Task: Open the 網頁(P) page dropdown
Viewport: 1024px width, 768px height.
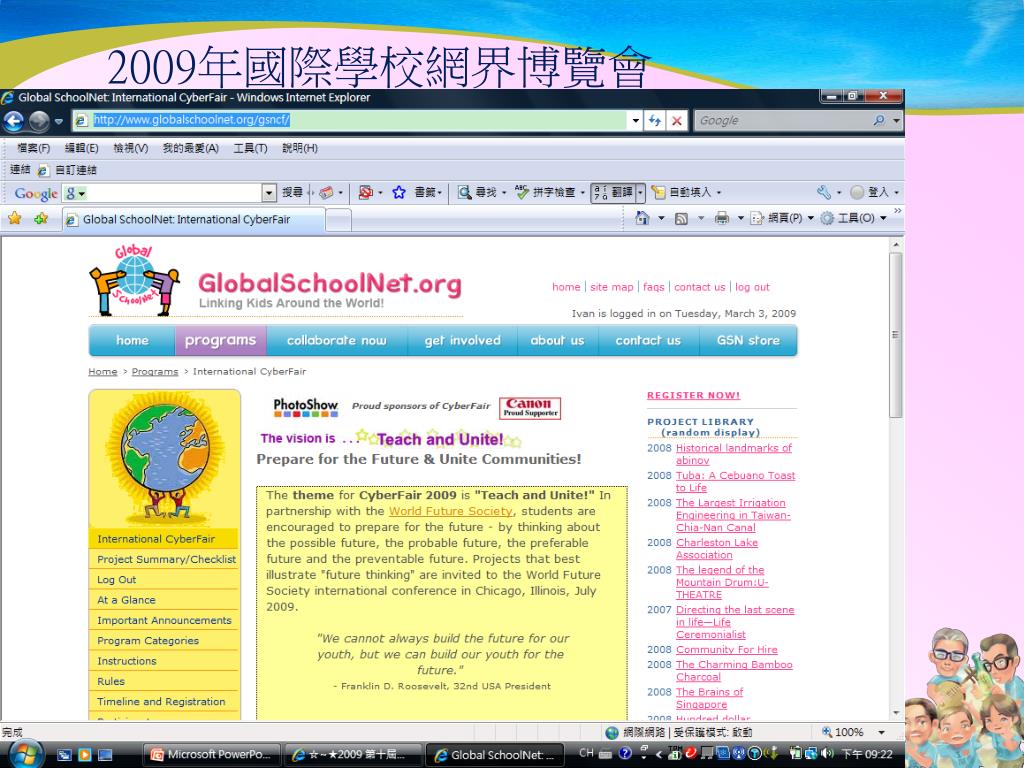Action: (782, 218)
